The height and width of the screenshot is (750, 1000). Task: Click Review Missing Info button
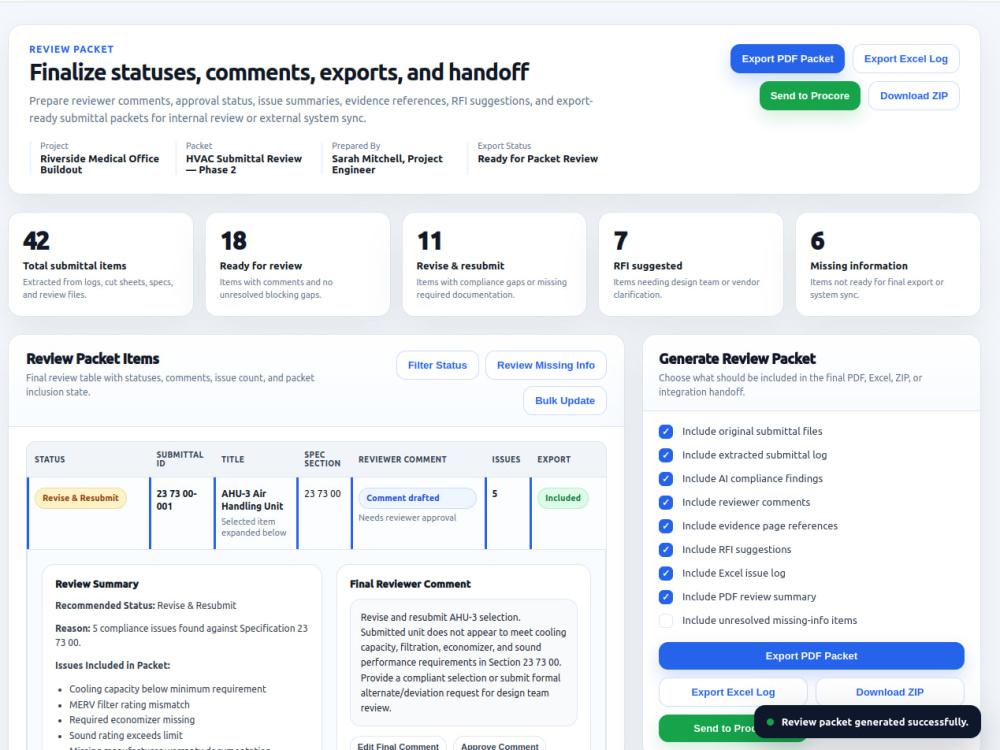[x=545, y=365]
